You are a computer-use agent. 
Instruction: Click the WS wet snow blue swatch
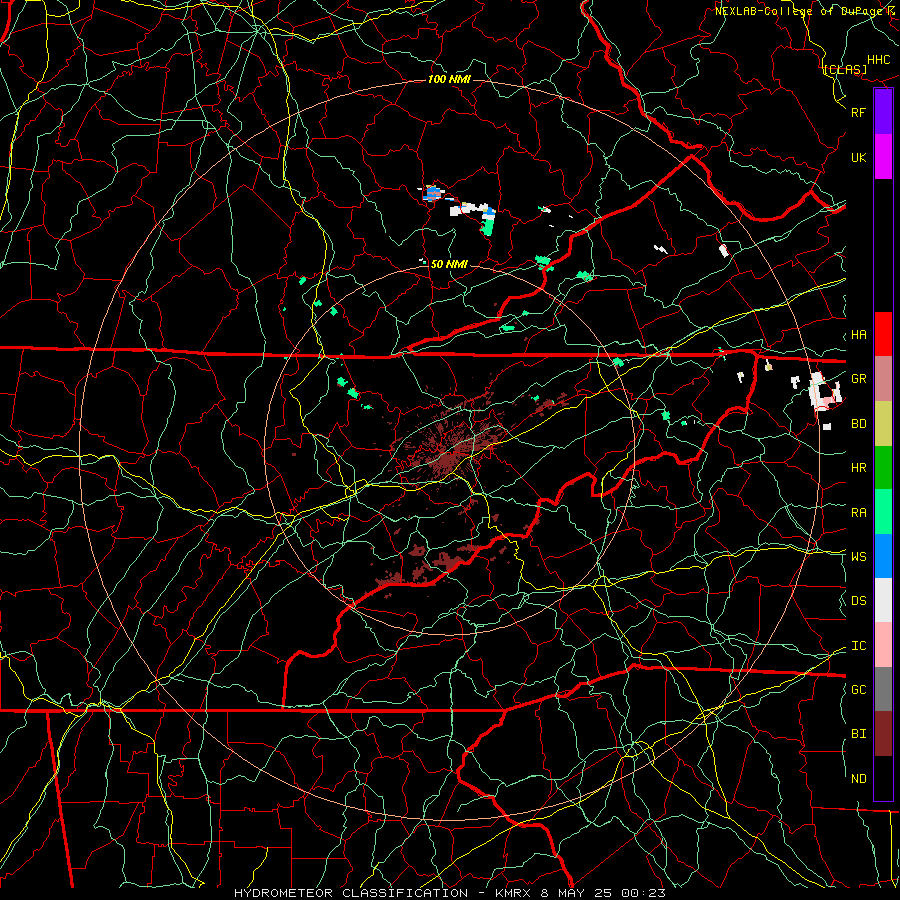coord(883,556)
